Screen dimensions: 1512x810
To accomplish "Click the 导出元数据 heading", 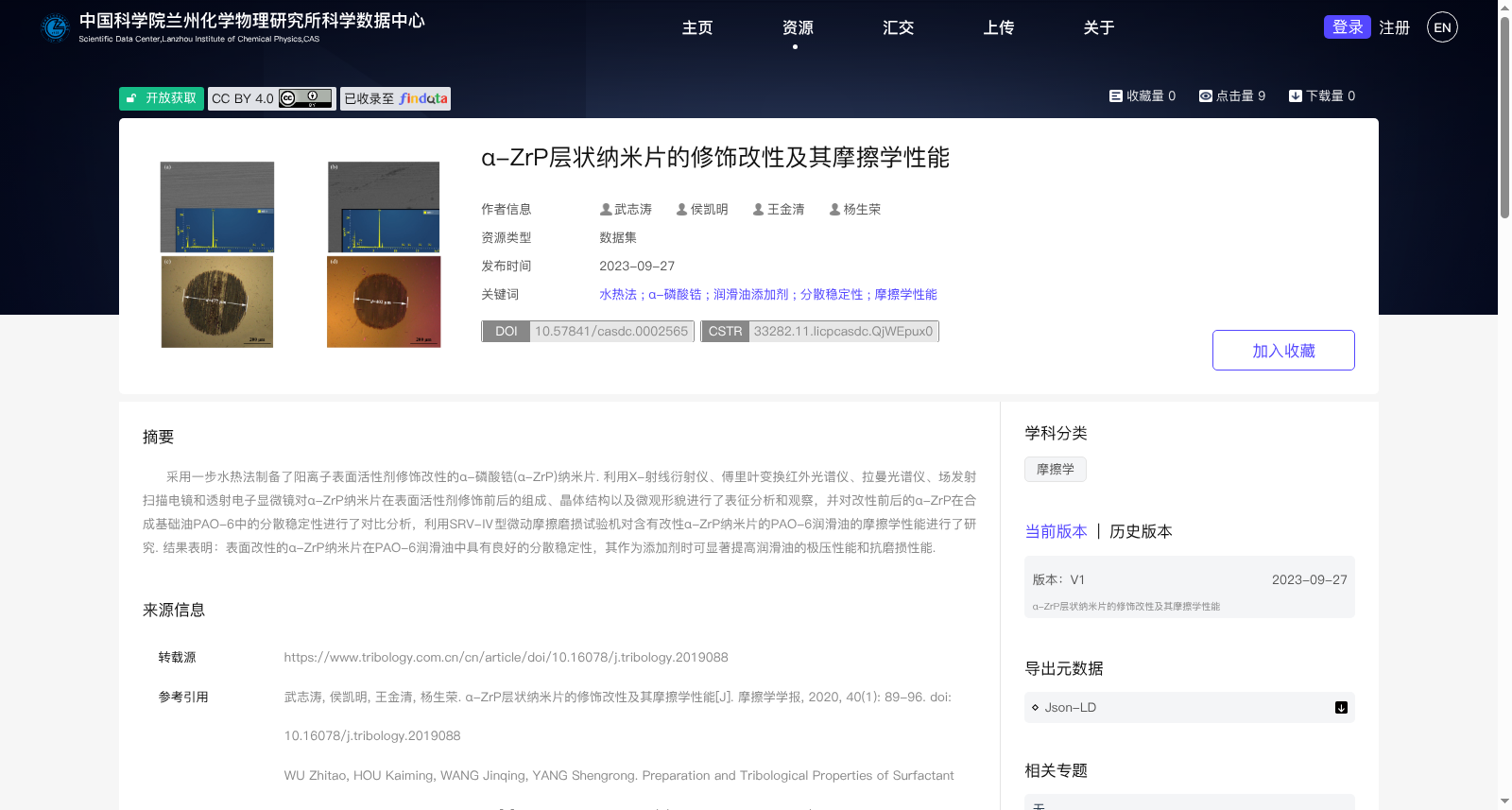I will (x=1064, y=669).
